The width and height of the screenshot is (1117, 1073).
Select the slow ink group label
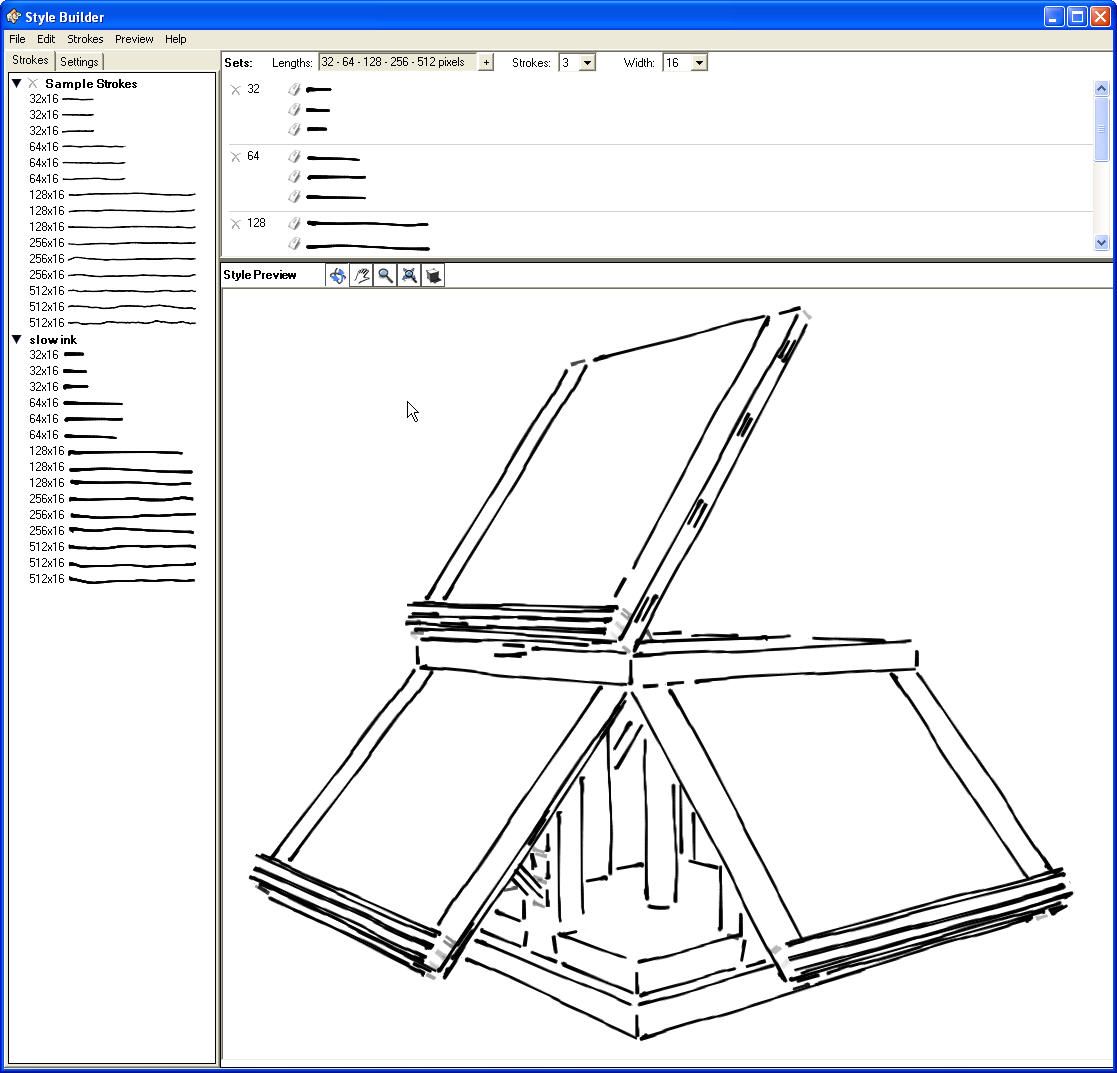click(53, 340)
